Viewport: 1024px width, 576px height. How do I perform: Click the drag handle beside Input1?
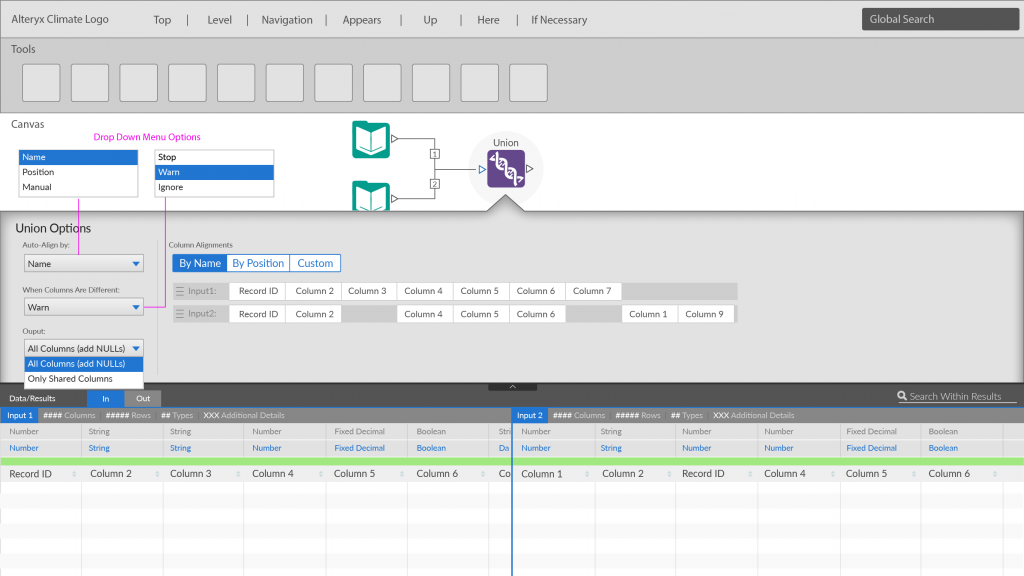(180, 291)
